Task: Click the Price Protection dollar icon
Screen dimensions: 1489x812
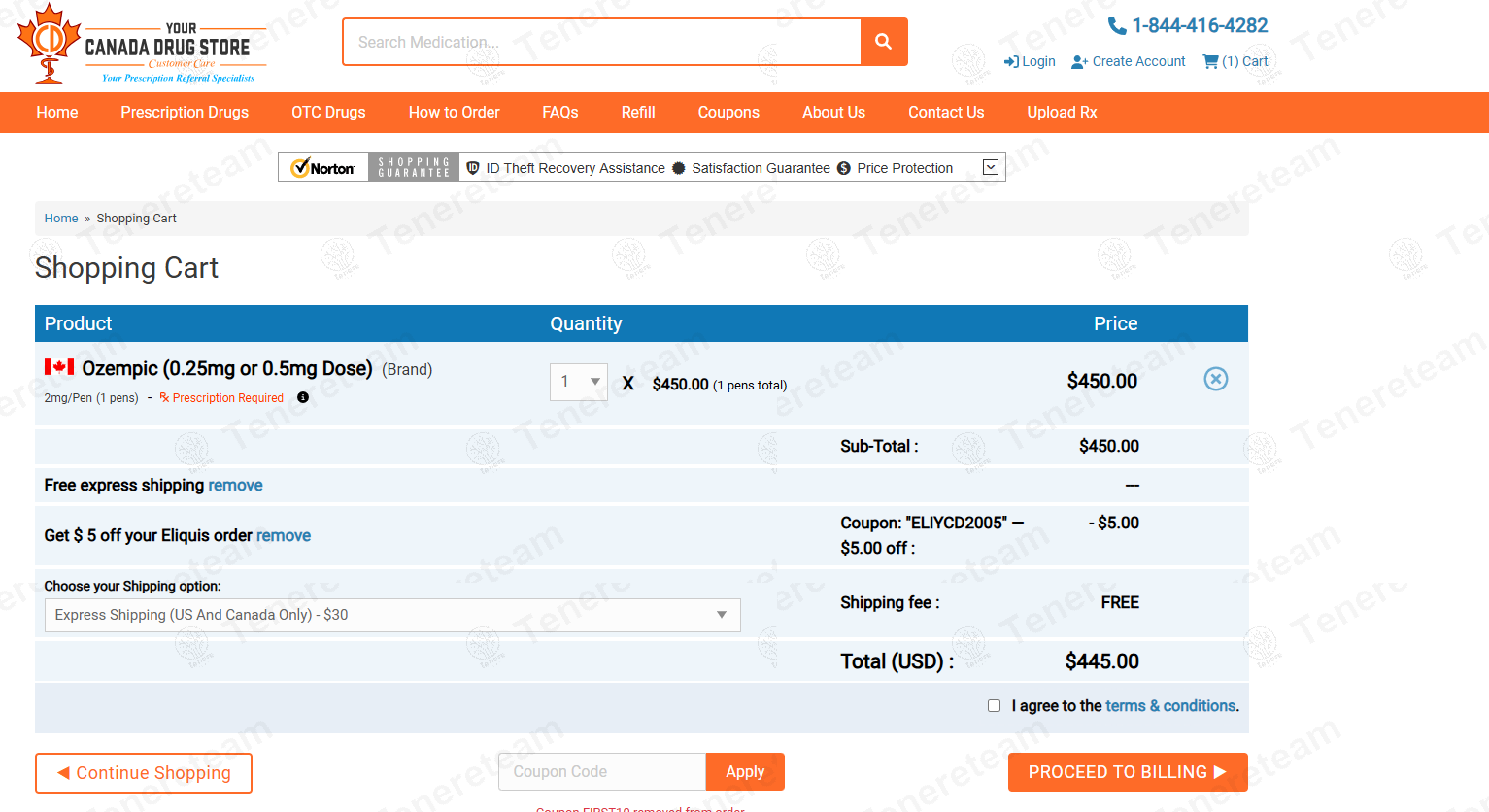Action: [x=844, y=168]
